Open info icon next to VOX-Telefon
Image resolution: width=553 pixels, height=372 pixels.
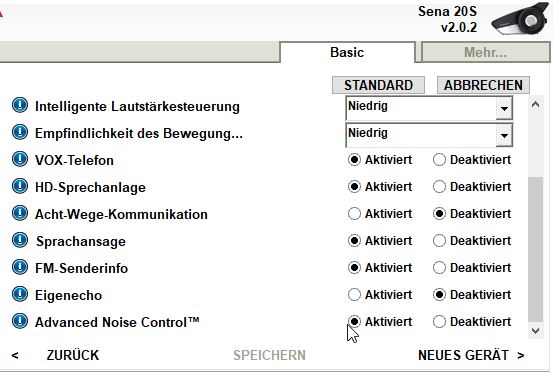tap(20, 159)
